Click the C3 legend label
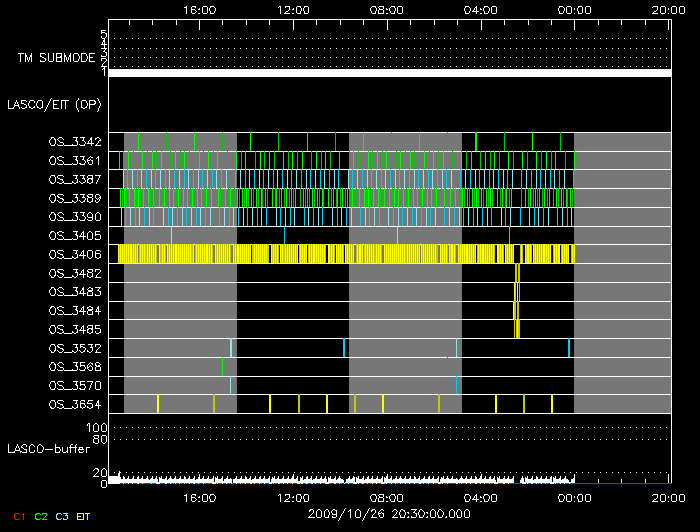700x532 pixels. tap(62, 515)
